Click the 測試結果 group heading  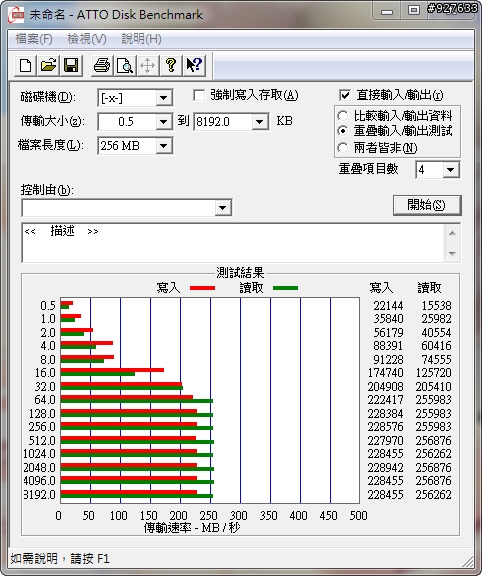coord(240,273)
